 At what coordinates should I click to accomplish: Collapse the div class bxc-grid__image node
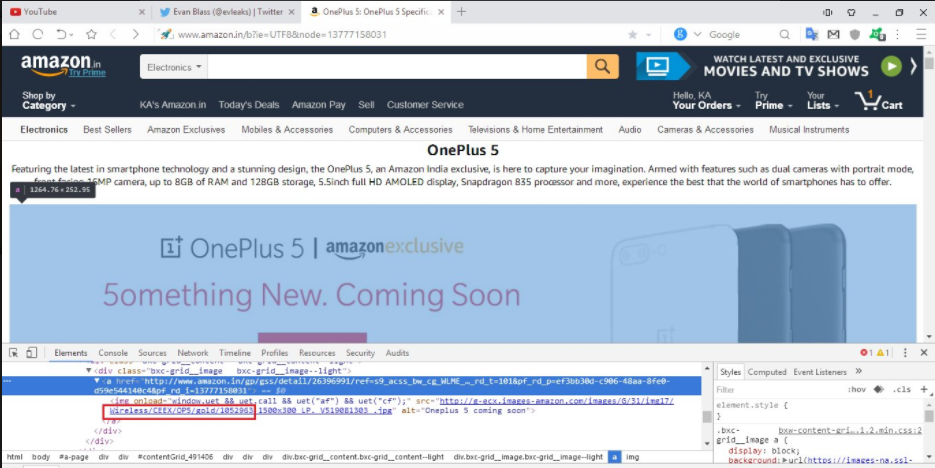click(x=89, y=371)
